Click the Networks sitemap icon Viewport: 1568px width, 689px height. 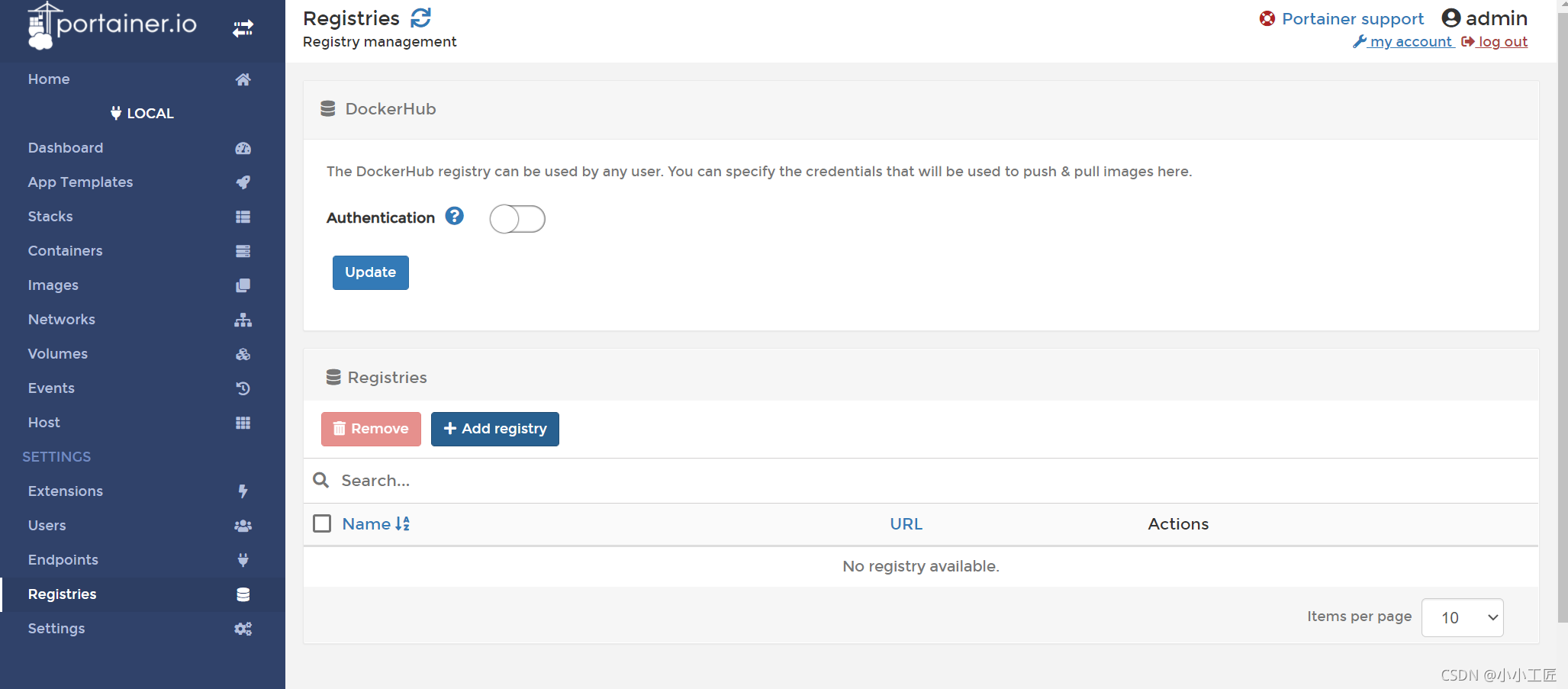pyautogui.click(x=243, y=320)
